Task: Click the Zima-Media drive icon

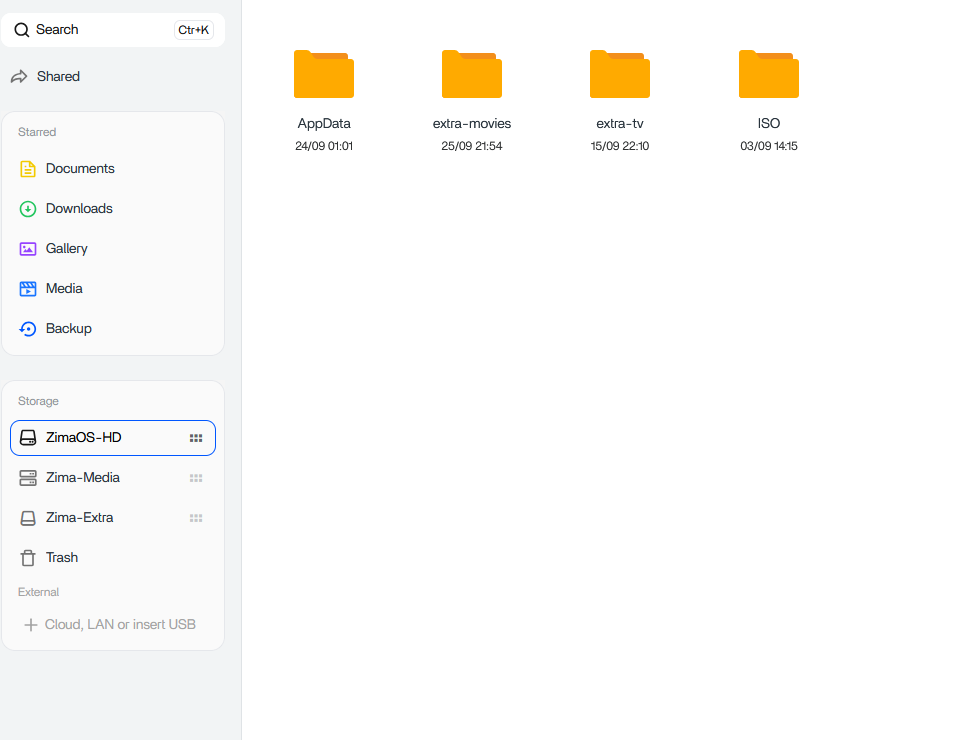Action: [28, 478]
